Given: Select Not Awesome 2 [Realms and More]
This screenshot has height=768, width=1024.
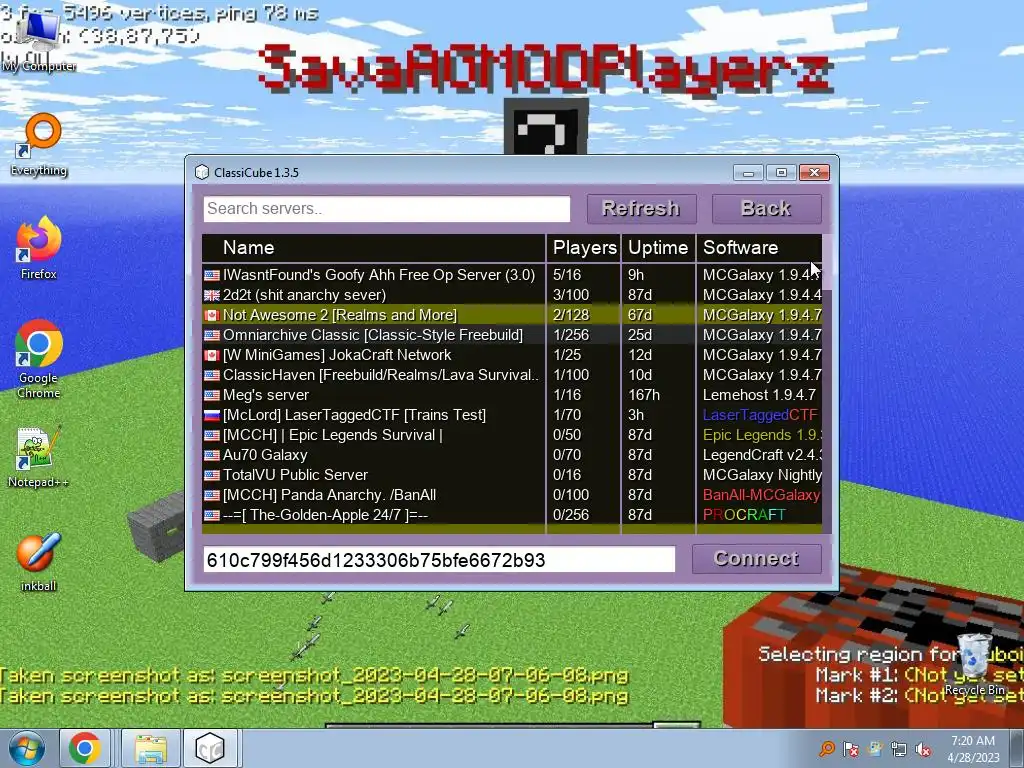Looking at the screenshot, I should click(512, 315).
